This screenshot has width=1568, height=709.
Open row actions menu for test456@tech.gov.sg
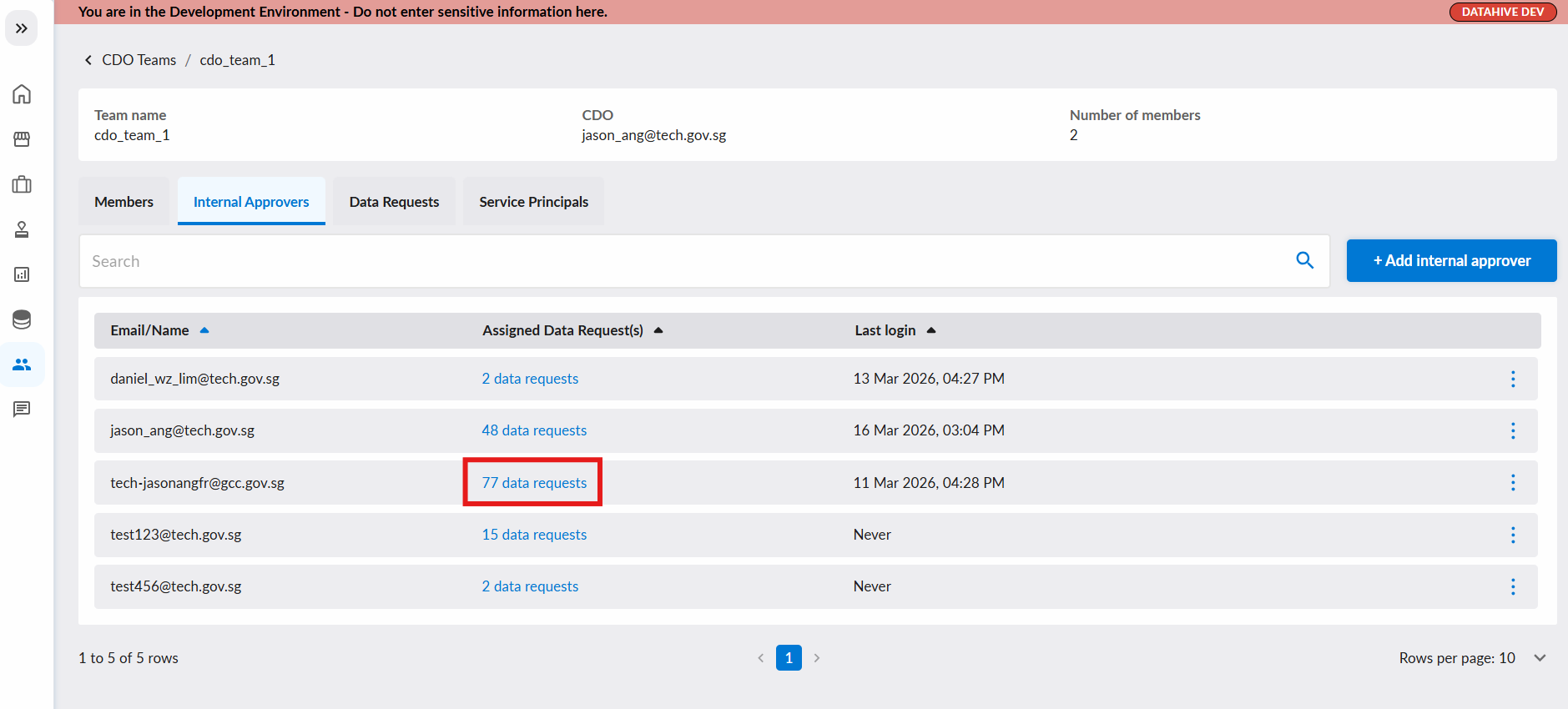(1513, 586)
